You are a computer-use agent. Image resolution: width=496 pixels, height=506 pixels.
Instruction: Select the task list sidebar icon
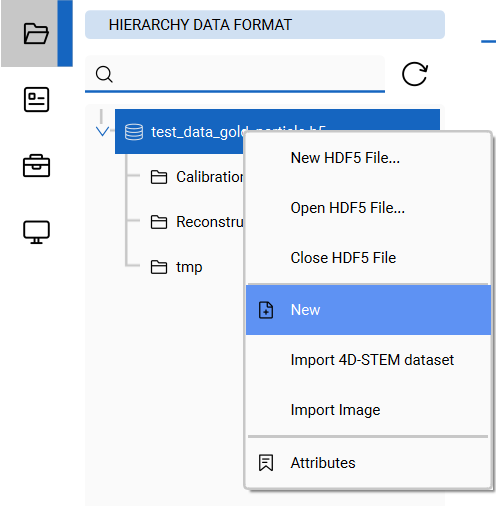pos(36,99)
